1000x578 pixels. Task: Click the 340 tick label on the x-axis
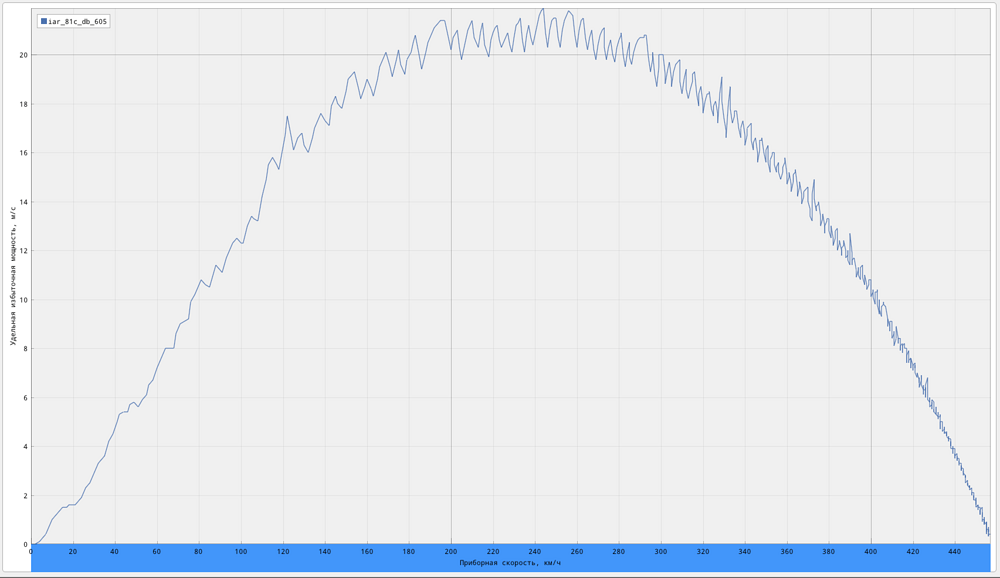[745, 551]
